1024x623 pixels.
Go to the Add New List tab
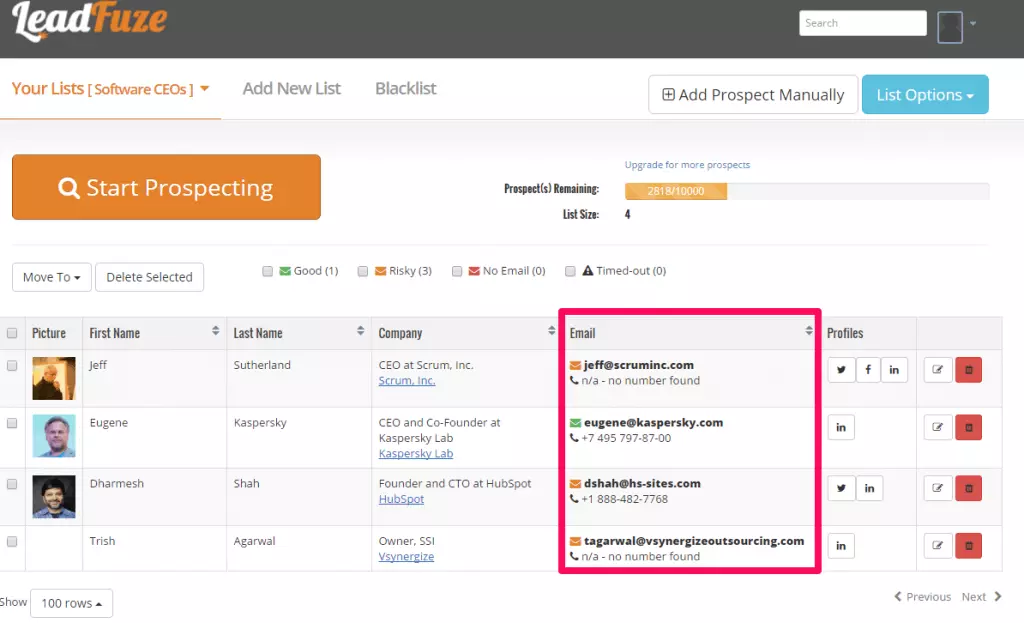pos(291,88)
